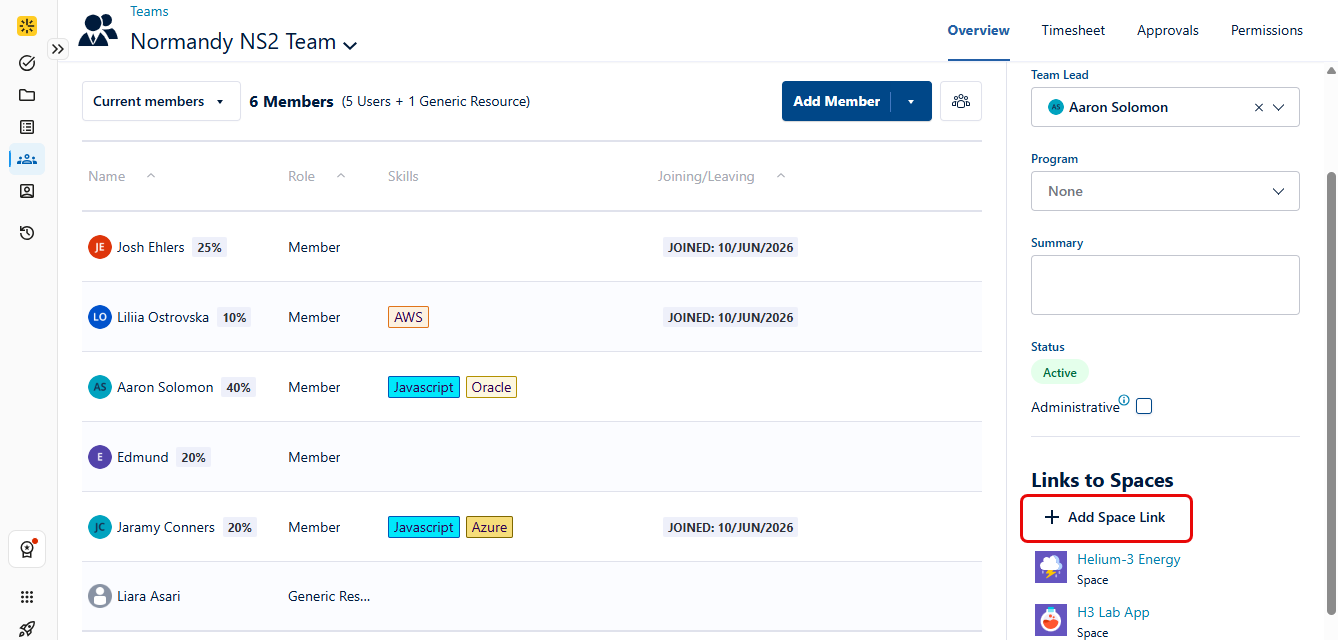Click the Helium-3 Energy space icon
The height and width of the screenshot is (640, 1338).
(1051, 567)
